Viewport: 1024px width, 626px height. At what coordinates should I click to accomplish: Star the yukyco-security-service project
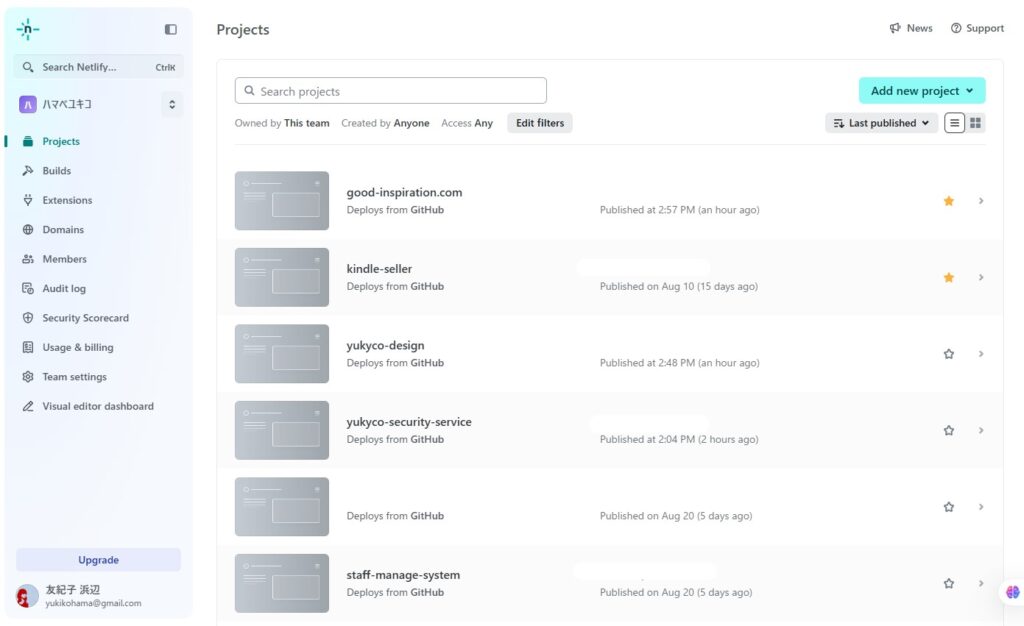949,430
